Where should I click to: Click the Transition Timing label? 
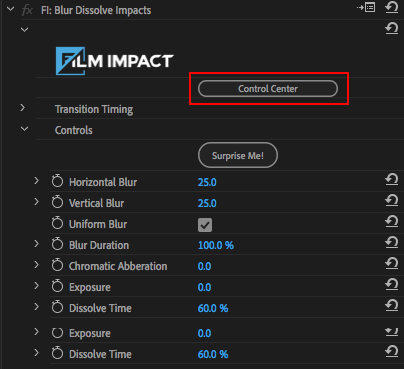click(x=94, y=109)
